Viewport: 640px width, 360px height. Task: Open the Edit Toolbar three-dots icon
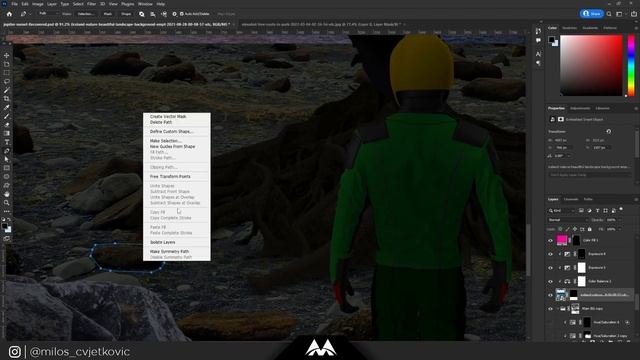click(7, 211)
